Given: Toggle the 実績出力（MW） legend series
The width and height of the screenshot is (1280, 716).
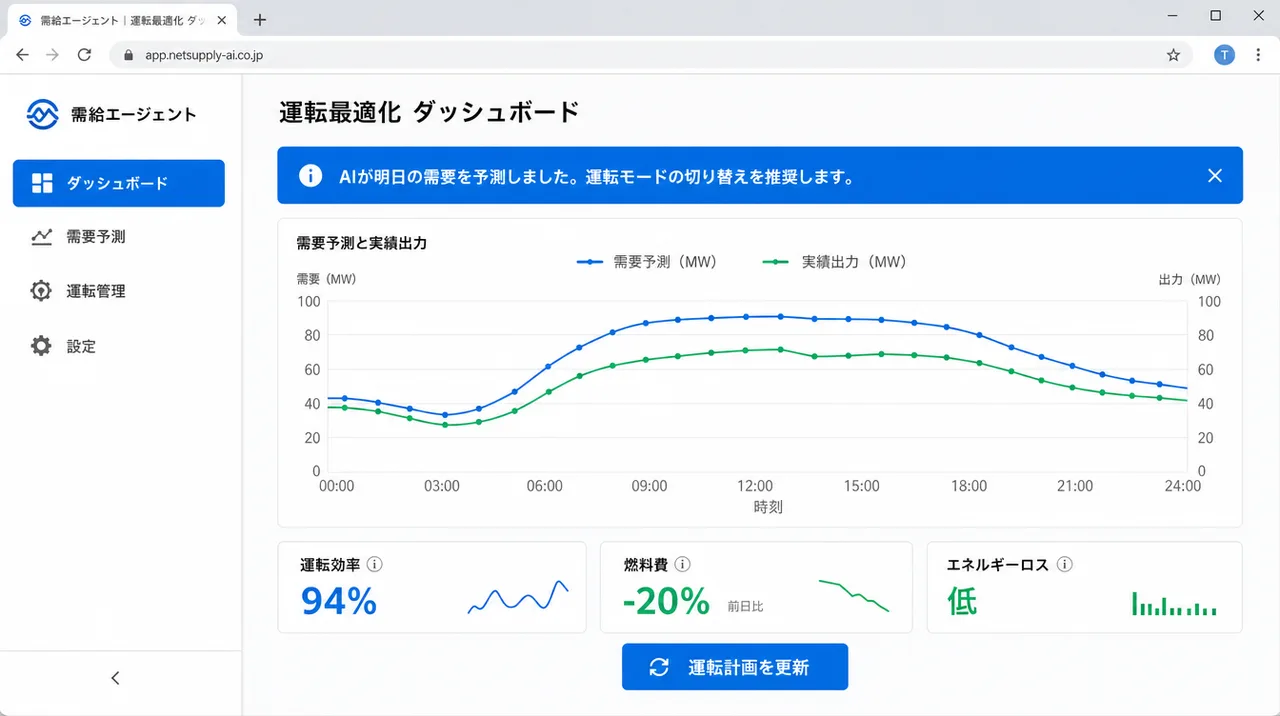Looking at the screenshot, I should (x=834, y=262).
